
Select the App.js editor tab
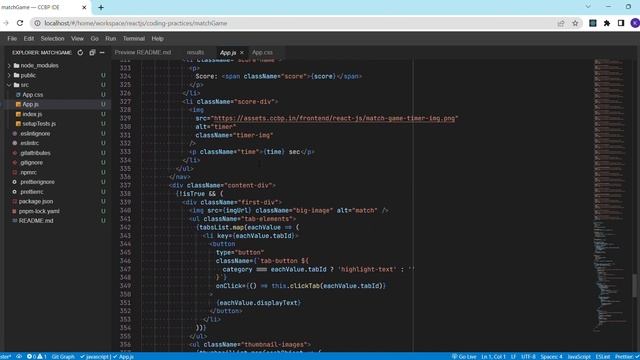click(x=228, y=53)
